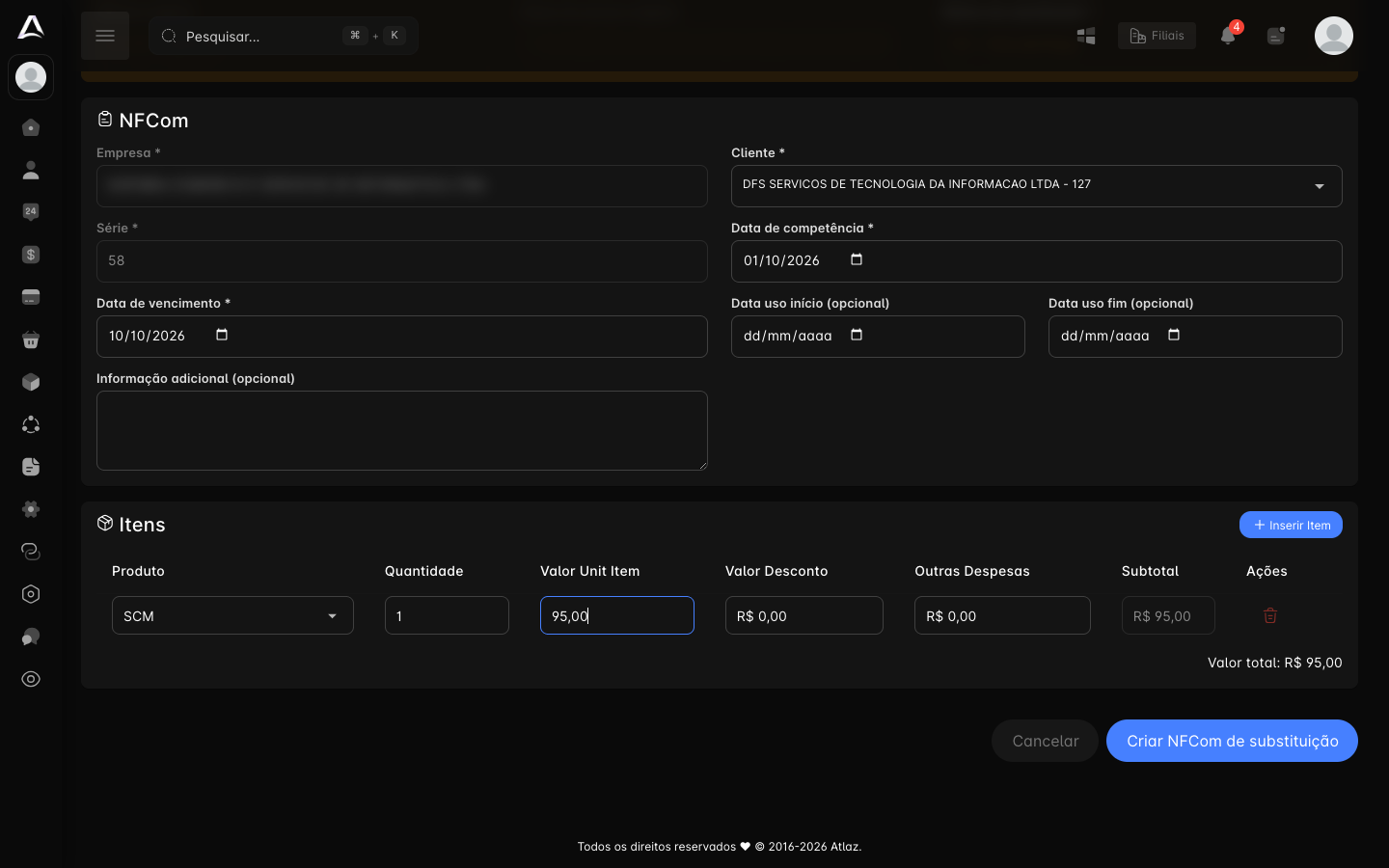Open the person icon in the sidebar
The width and height of the screenshot is (1389, 868).
[x=31, y=170]
